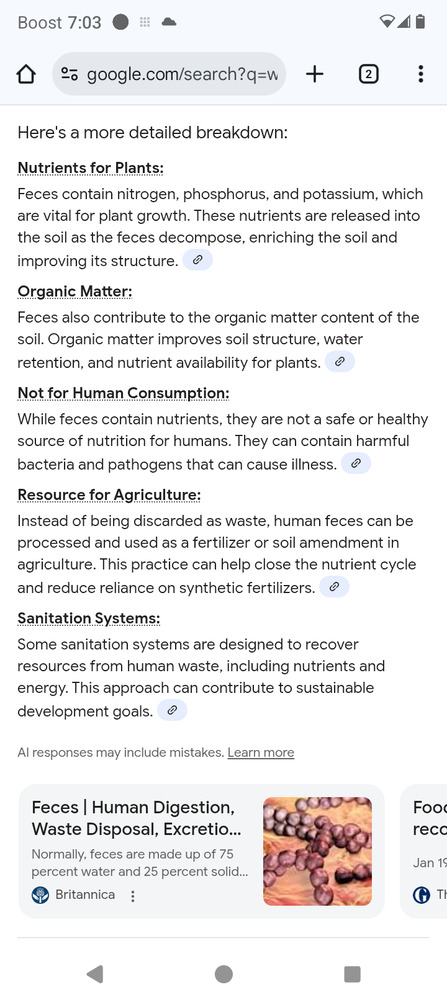The height and width of the screenshot is (1000, 447).
Task: Tap the site settings icon in address bar
Action: 70,75
